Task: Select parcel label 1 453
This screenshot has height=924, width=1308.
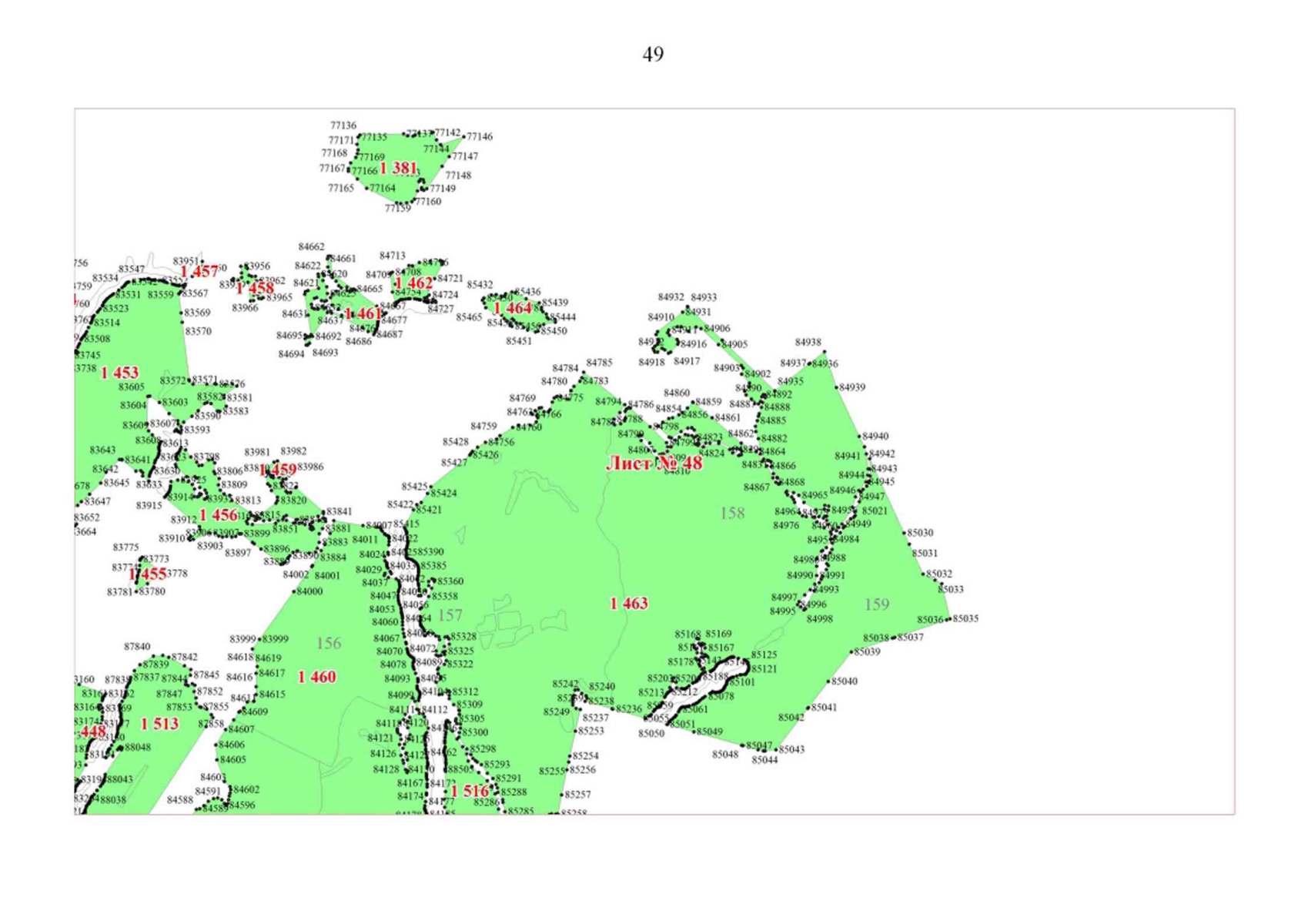Action: click(119, 373)
